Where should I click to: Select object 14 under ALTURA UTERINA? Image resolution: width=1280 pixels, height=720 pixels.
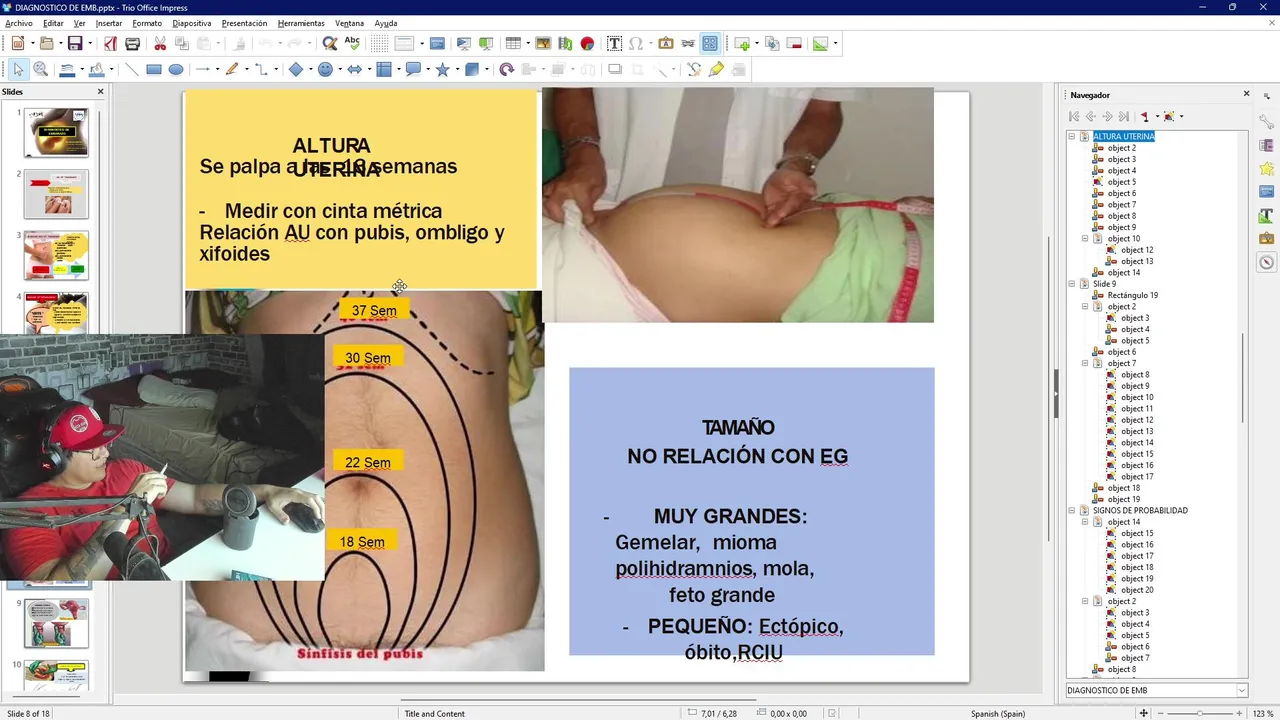pos(1124,272)
